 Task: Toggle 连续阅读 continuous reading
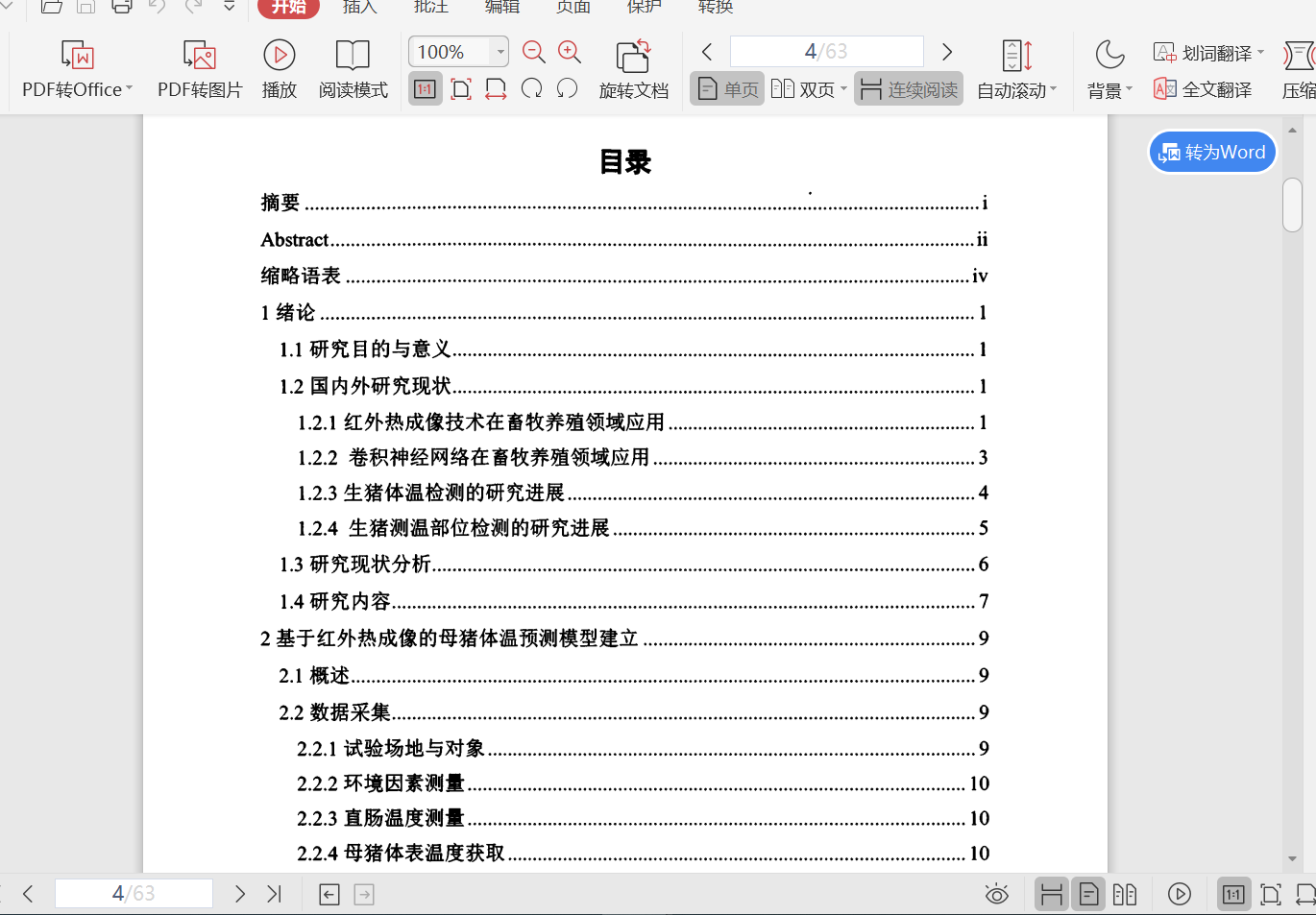click(x=909, y=89)
